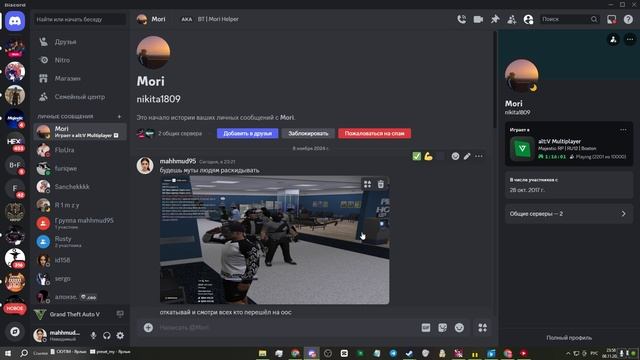Open the sticker picker

[442, 328]
